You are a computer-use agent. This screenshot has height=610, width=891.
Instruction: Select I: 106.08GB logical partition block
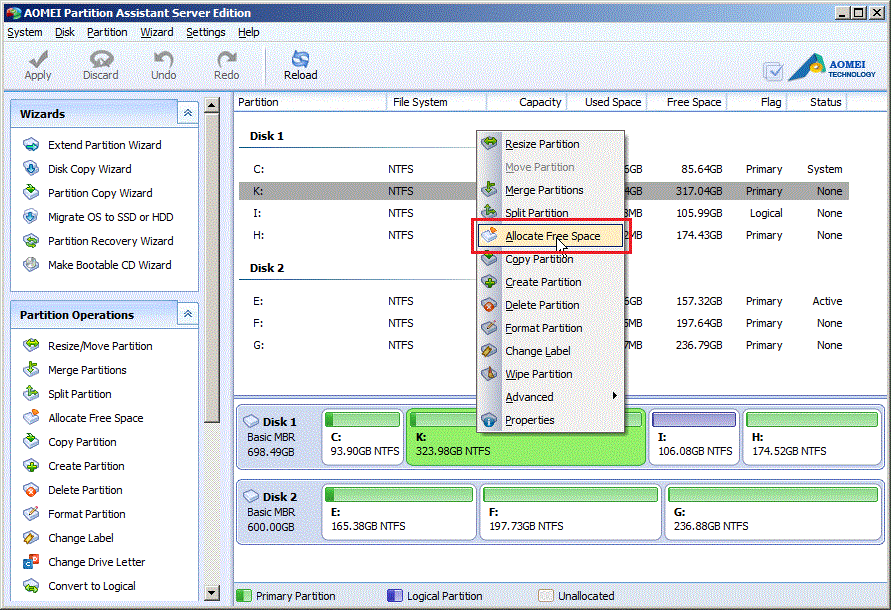[694, 437]
